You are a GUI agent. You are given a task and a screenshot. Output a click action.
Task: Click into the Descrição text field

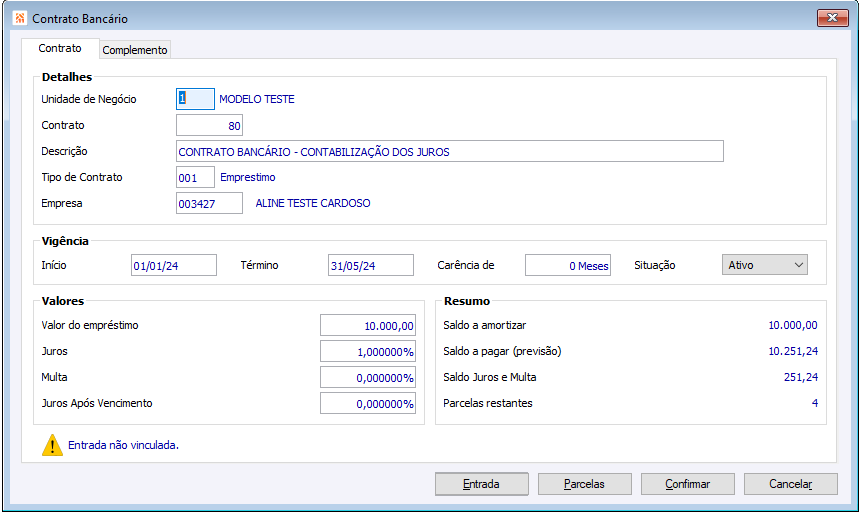click(450, 151)
